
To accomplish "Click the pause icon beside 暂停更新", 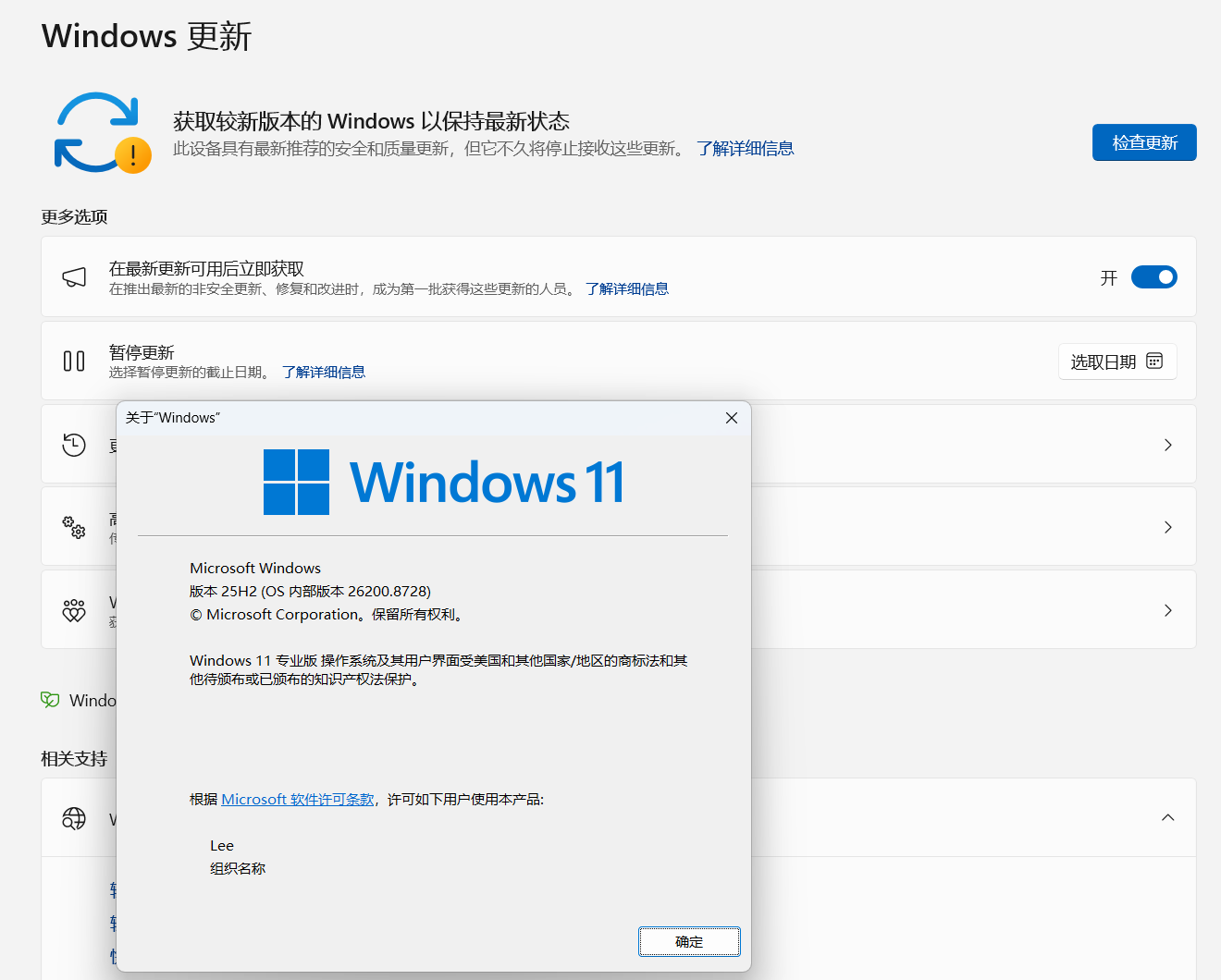I will tap(74, 361).
